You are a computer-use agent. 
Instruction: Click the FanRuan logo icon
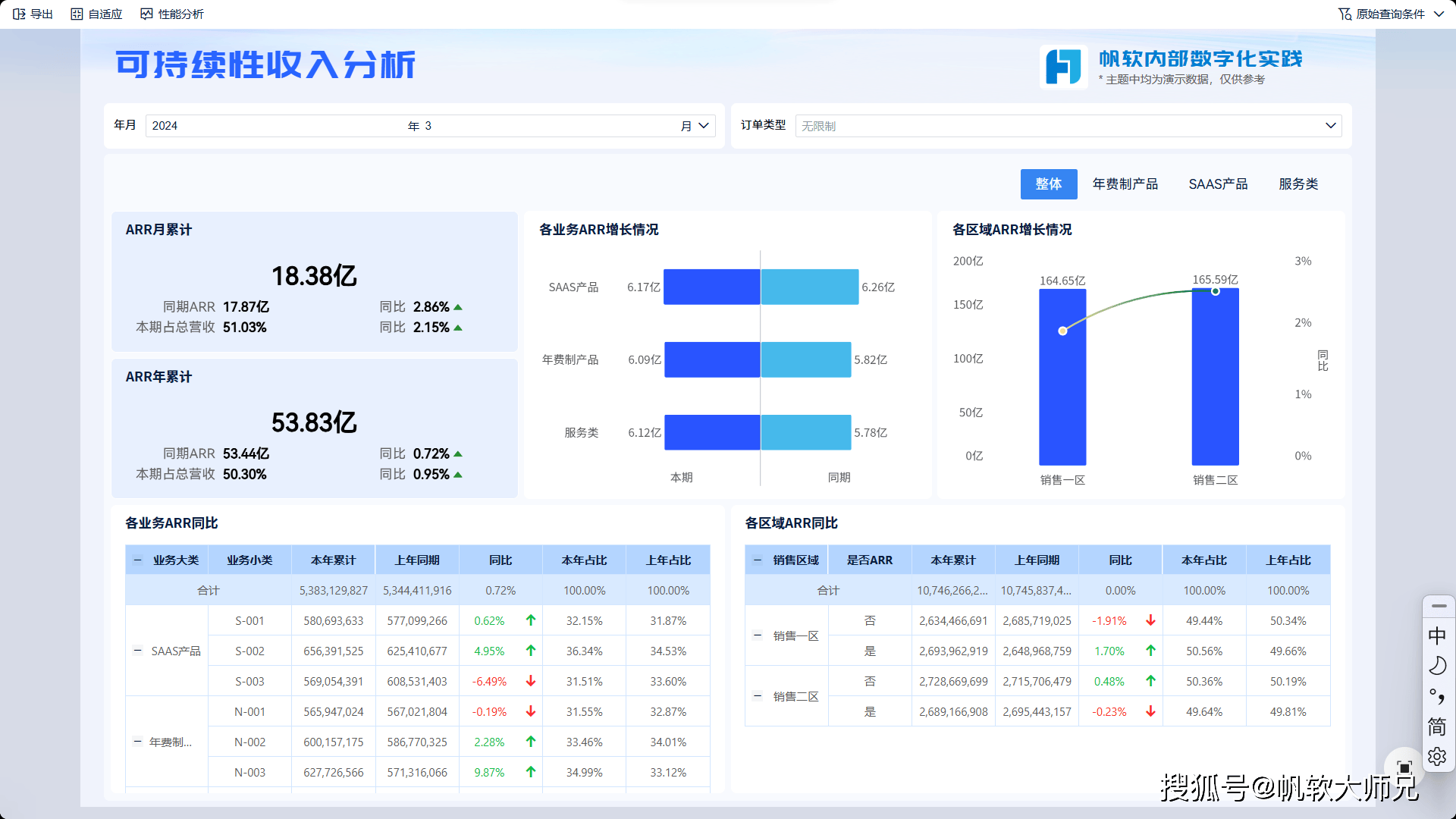(x=1063, y=67)
